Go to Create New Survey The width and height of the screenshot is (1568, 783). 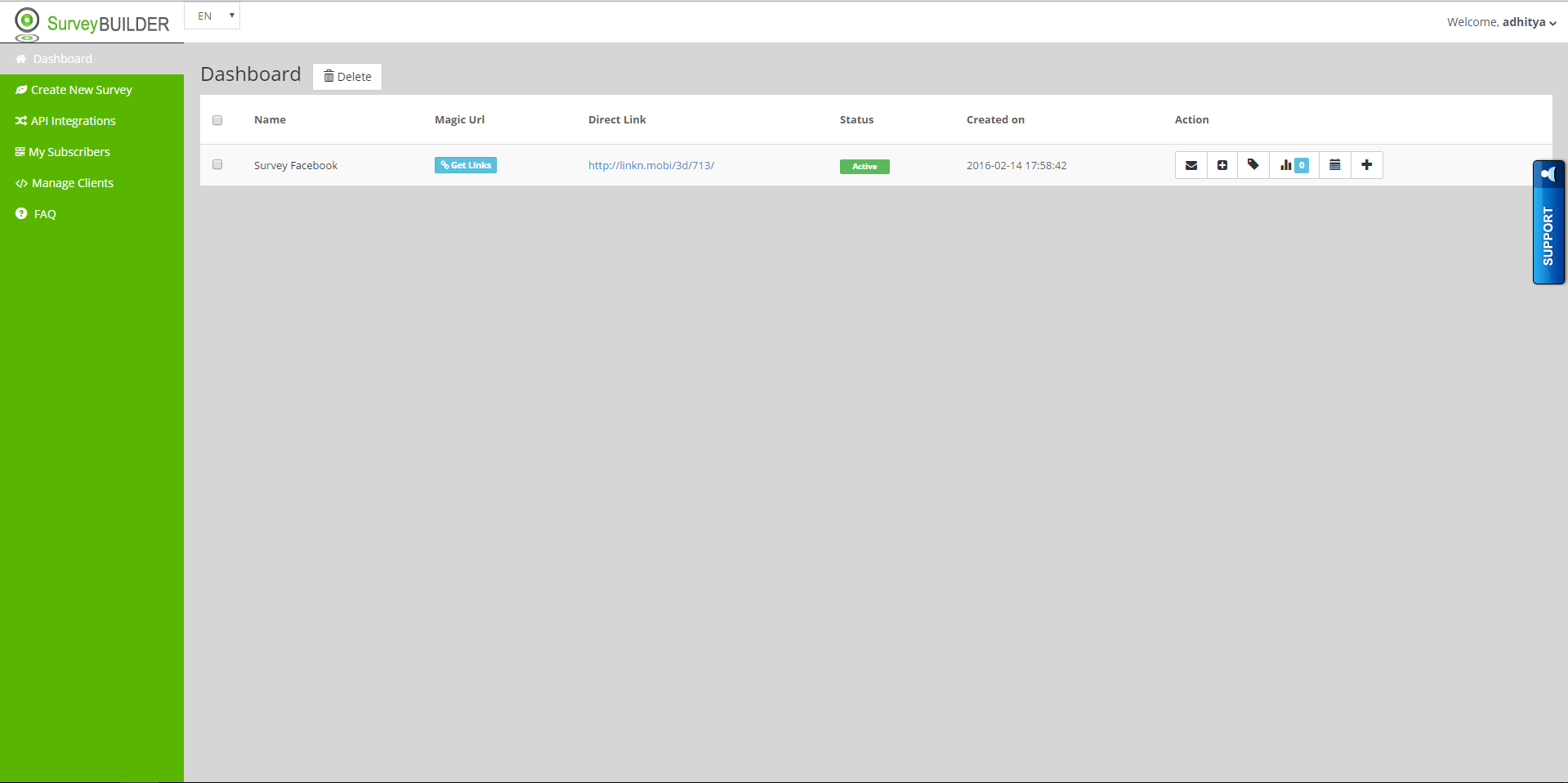[x=81, y=90]
